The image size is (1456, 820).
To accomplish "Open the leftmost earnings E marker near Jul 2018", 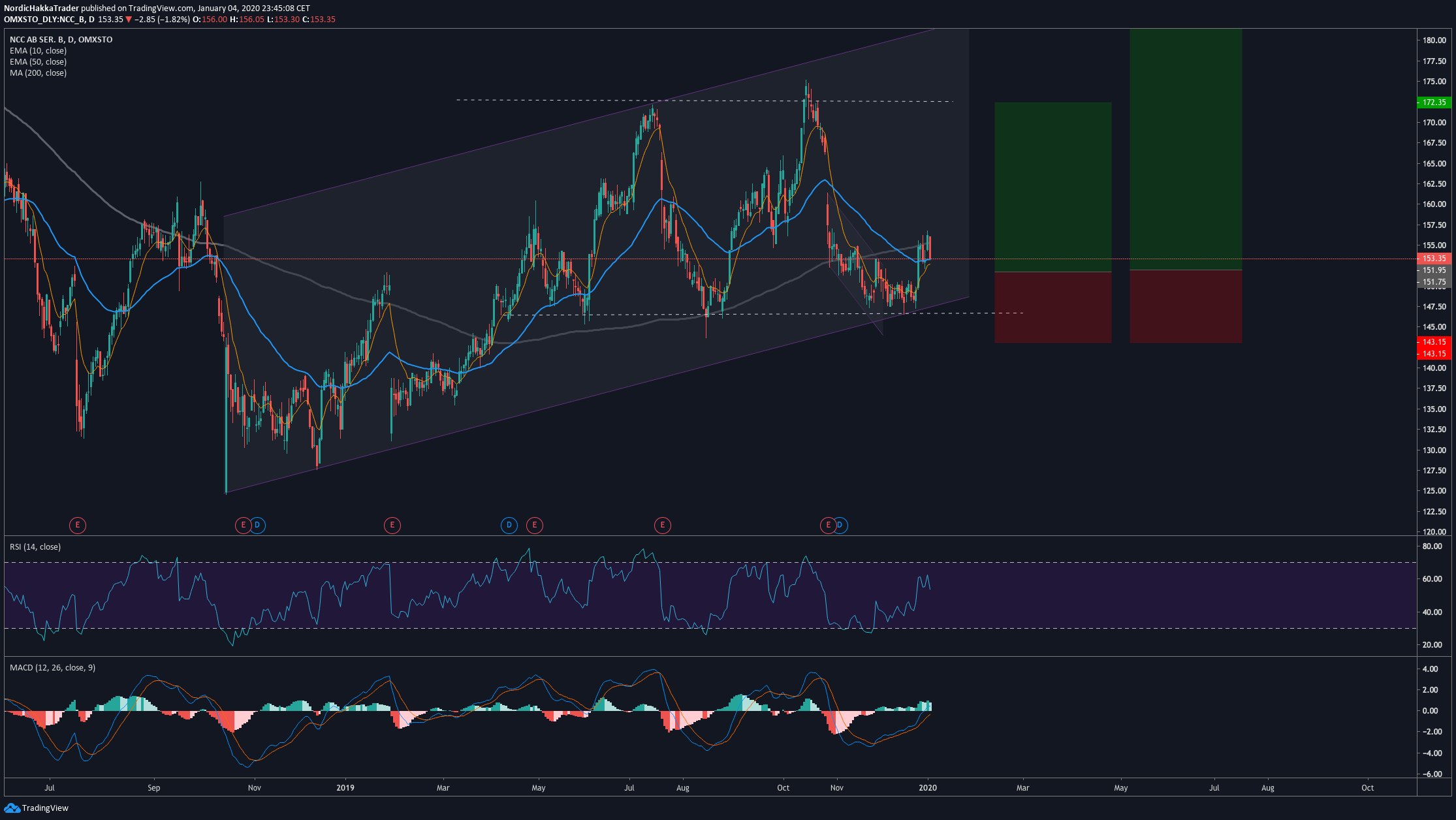I will [78, 525].
